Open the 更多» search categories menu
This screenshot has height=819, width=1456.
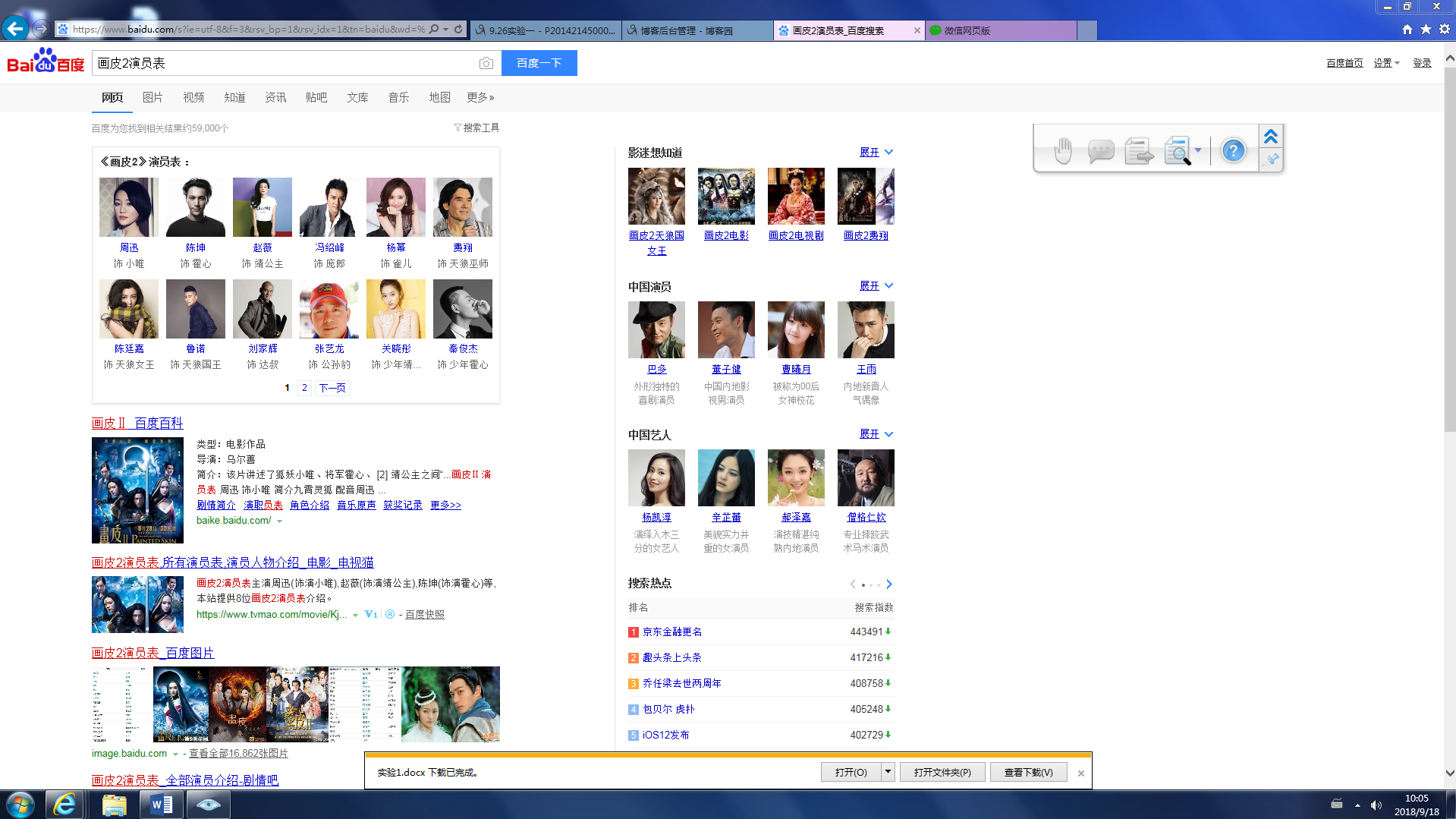tap(480, 97)
